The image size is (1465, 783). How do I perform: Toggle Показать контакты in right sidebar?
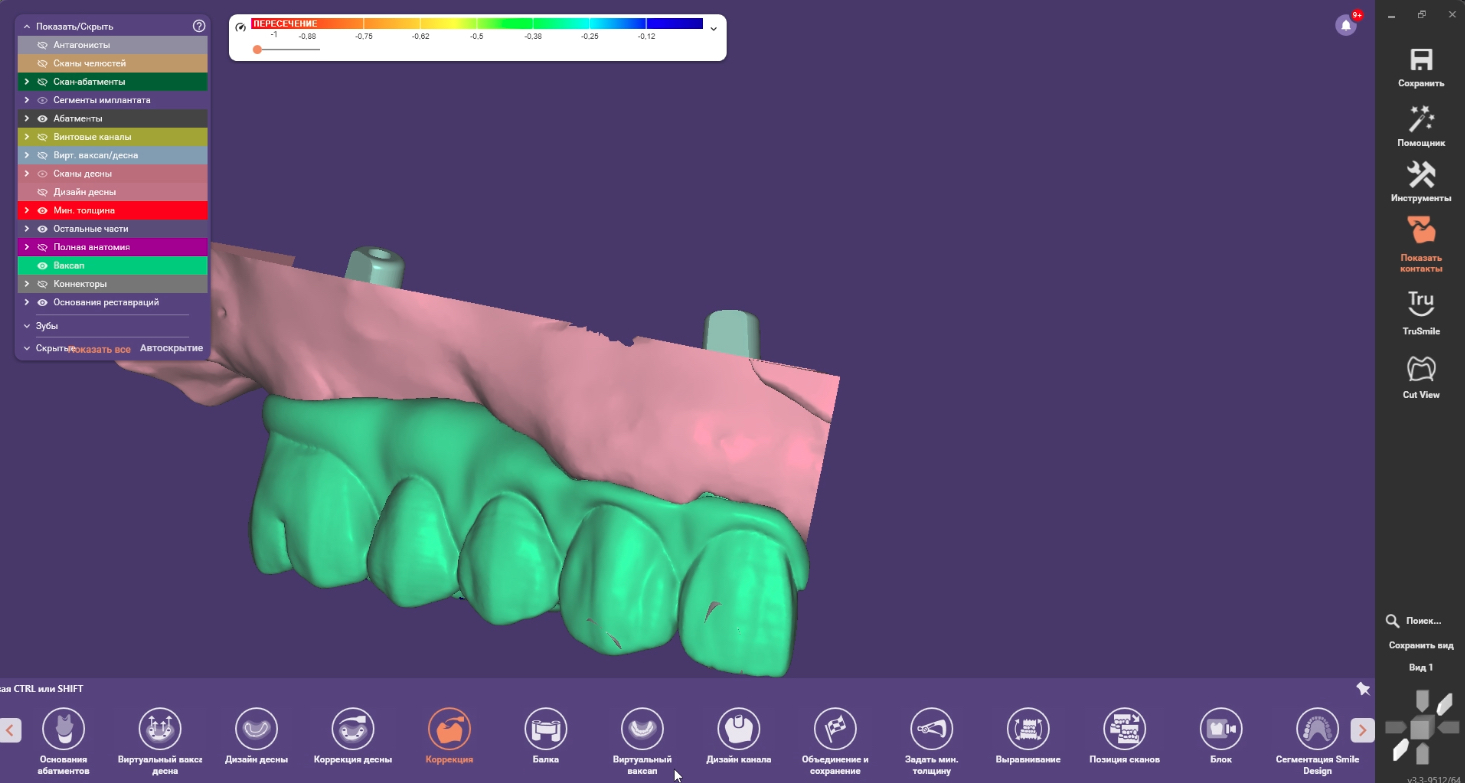1420,231
